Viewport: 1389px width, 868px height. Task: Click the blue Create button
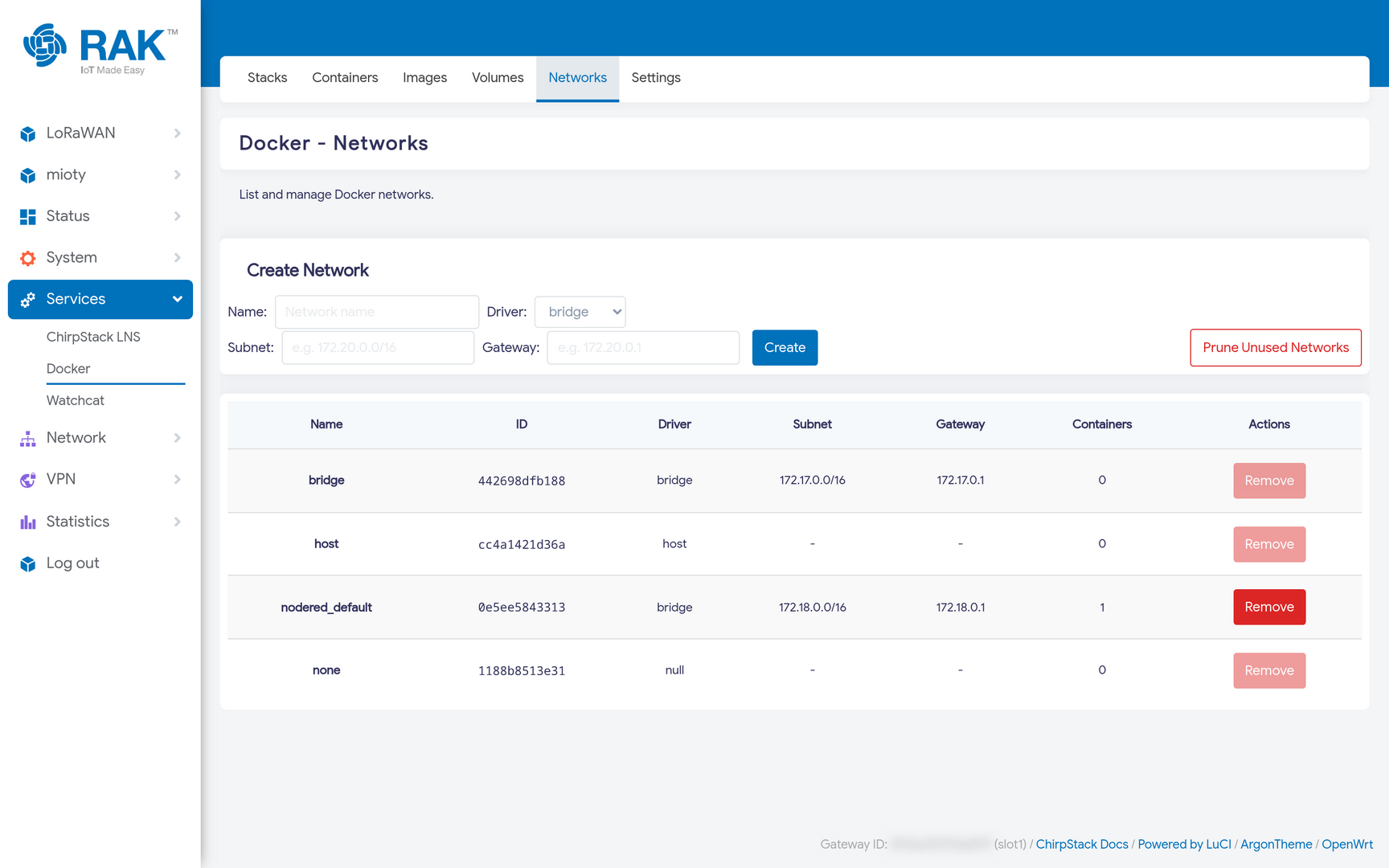(785, 348)
